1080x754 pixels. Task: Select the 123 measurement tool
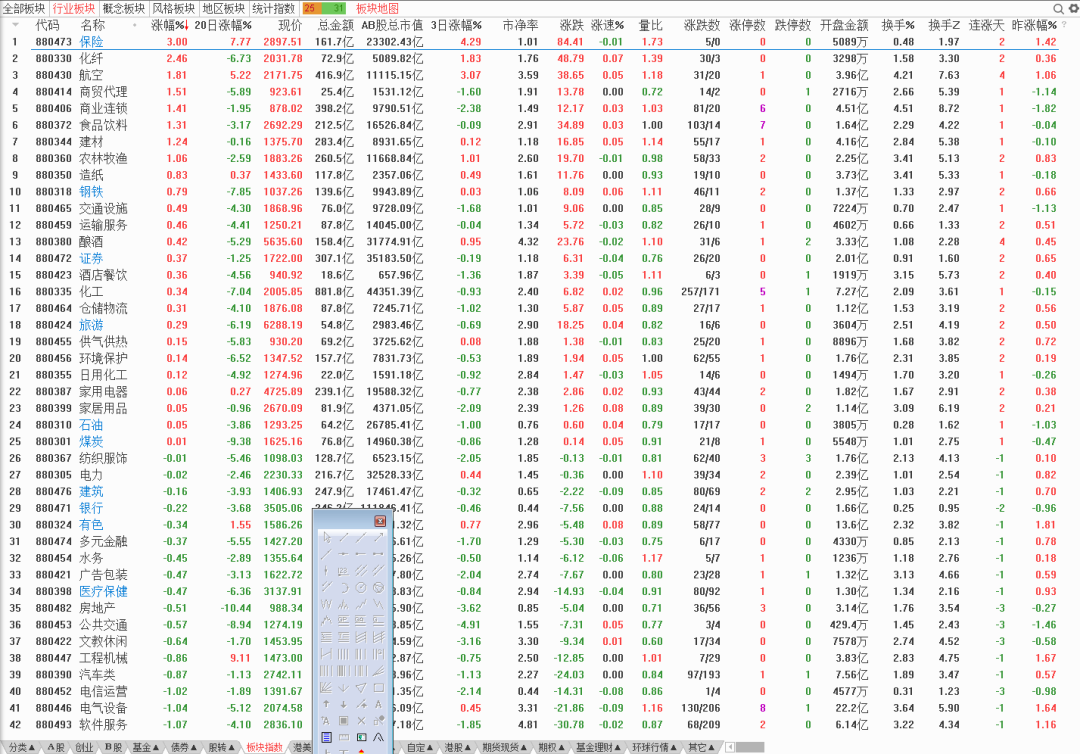344,570
